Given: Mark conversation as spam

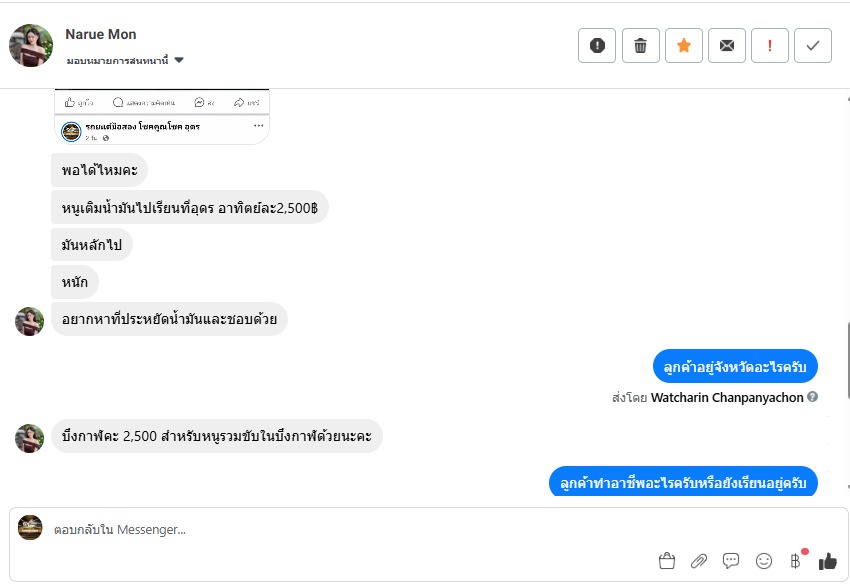Looking at the screenshot, I should click(x=597, y=45).
